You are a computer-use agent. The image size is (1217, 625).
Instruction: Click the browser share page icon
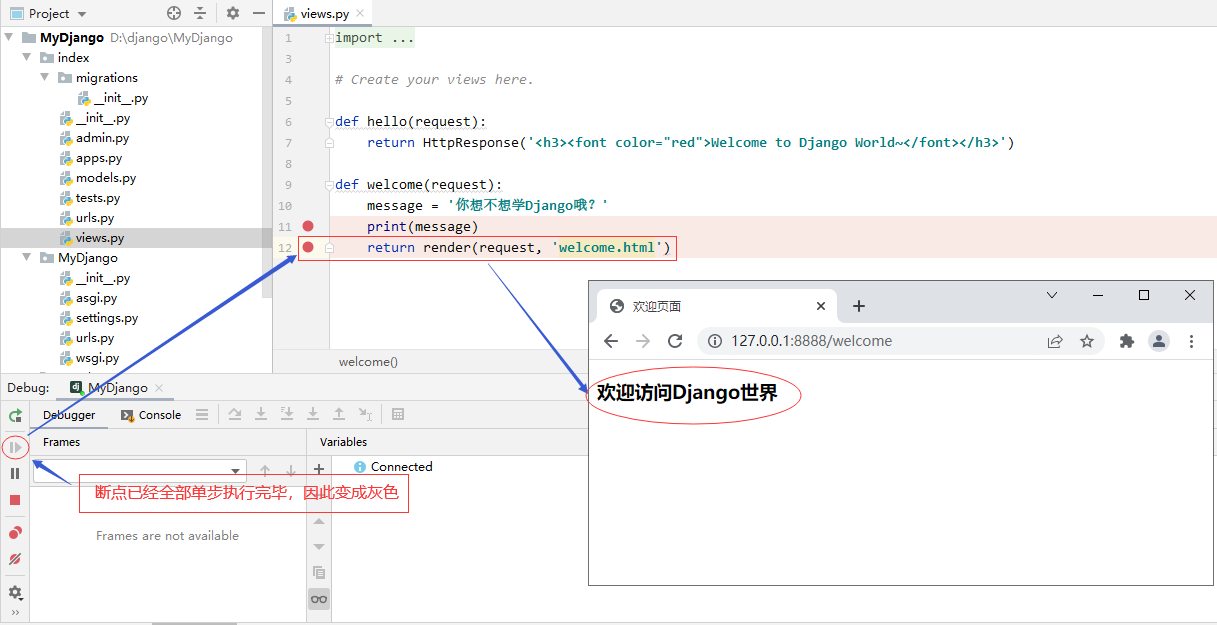click(x=1055, y=341)
